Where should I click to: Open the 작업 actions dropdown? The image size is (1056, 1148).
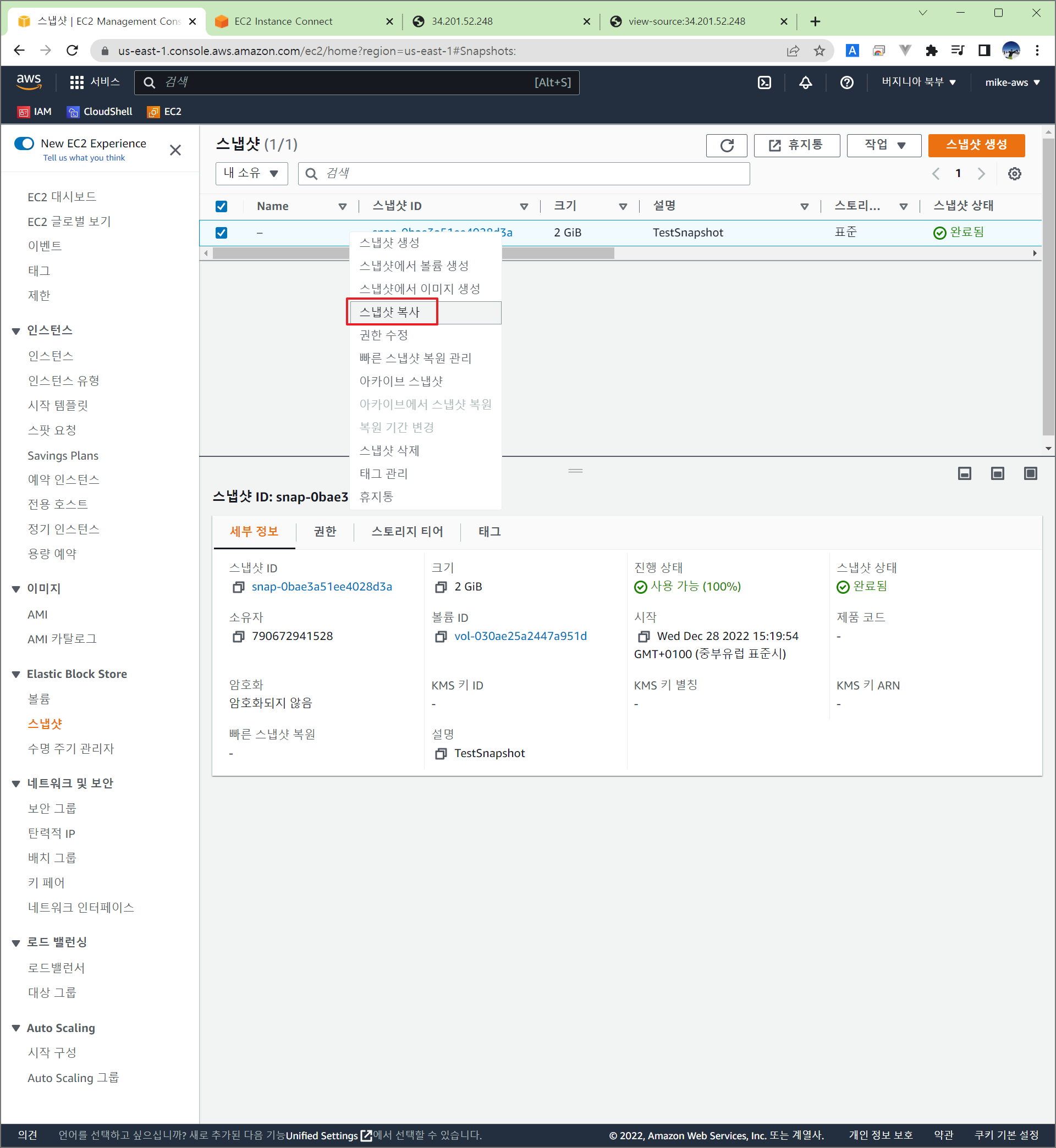click(x=883, y=145)
